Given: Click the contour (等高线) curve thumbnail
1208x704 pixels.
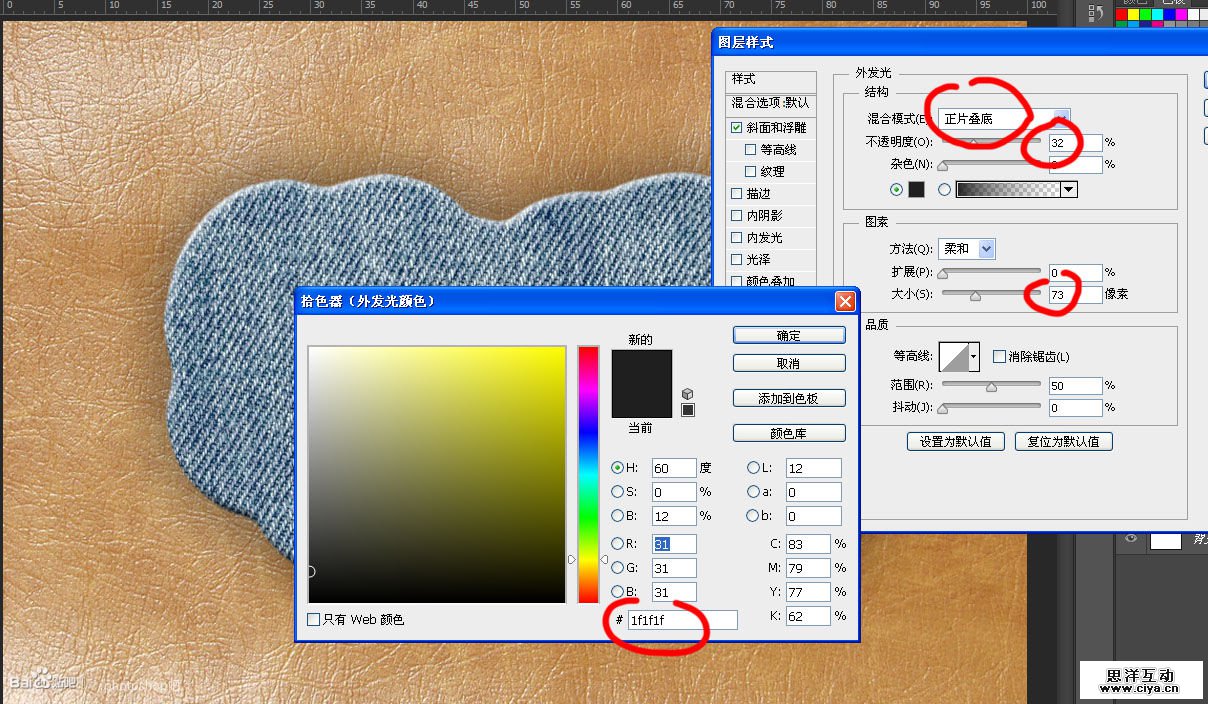Looking at the screenshot, I should [958, 357].
